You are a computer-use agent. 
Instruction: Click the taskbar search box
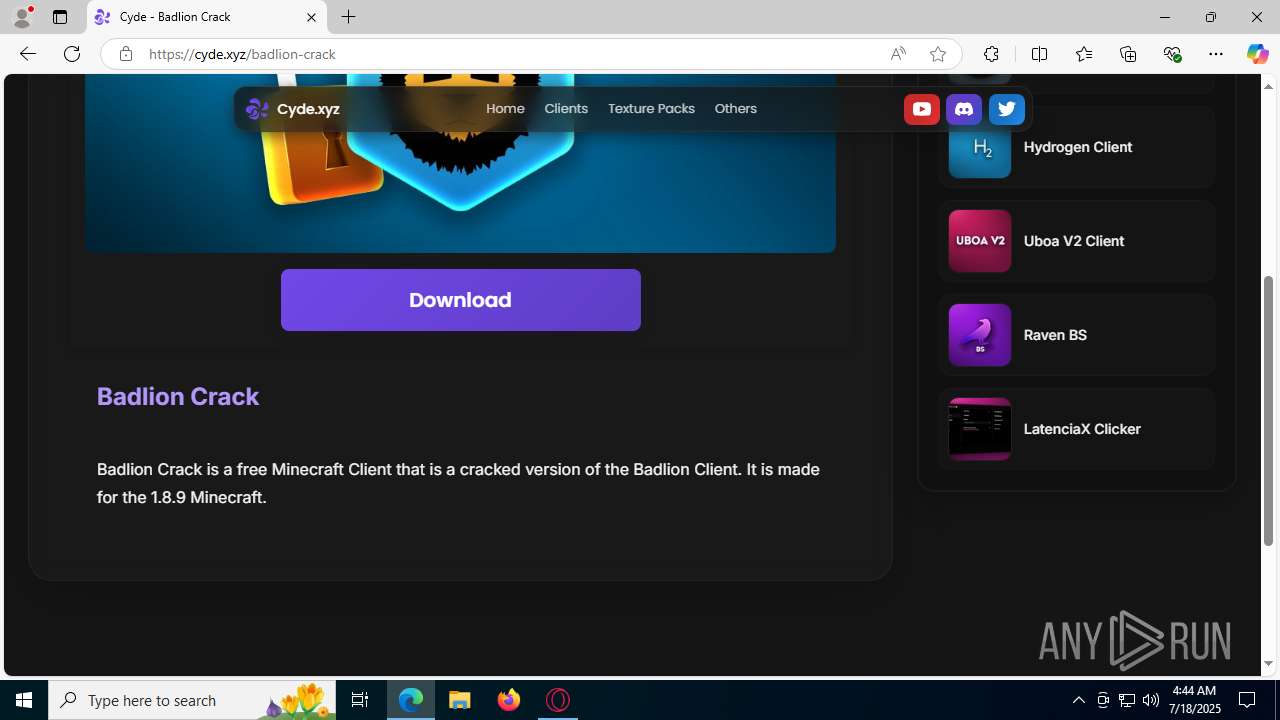193,700
